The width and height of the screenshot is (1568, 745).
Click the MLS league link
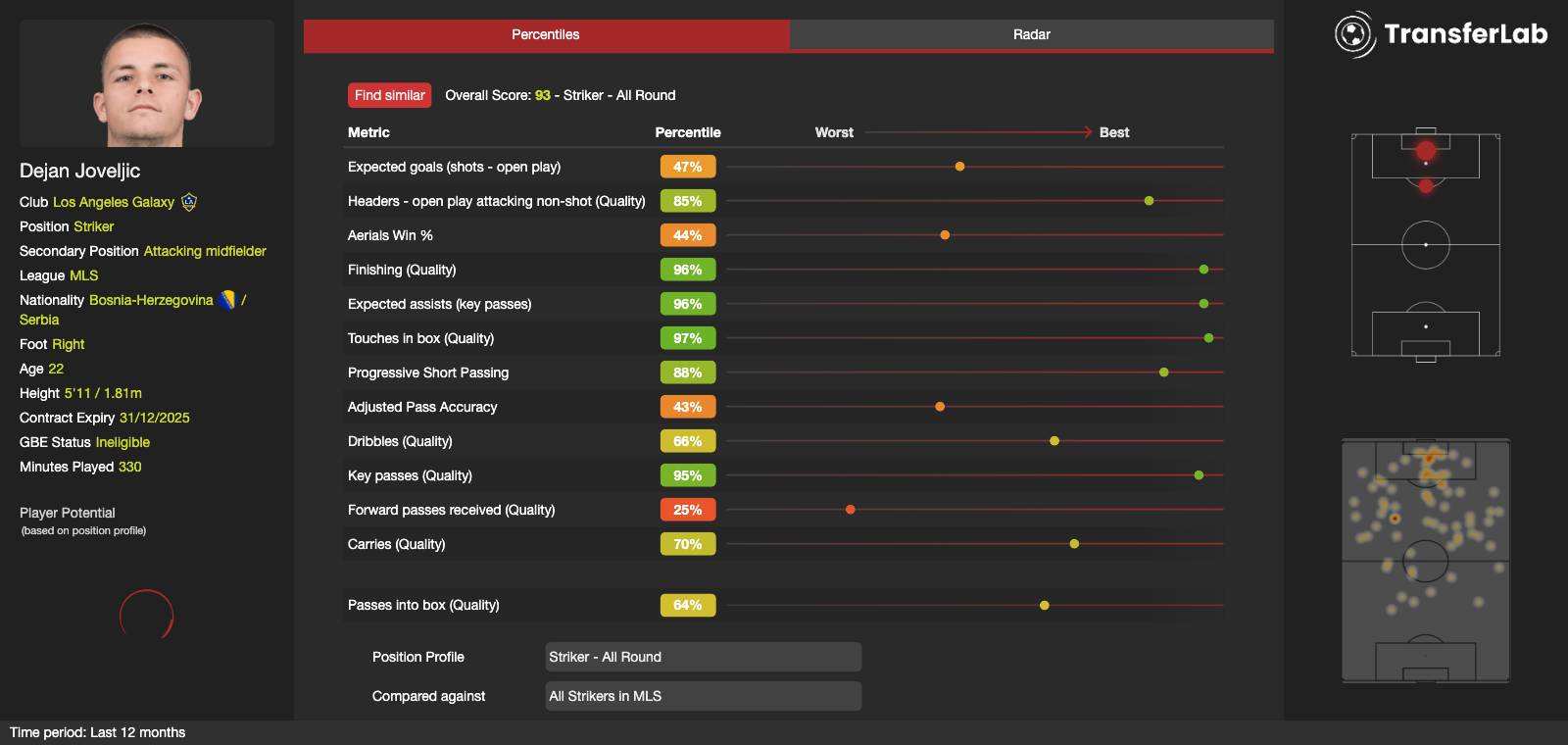[84, 275]
